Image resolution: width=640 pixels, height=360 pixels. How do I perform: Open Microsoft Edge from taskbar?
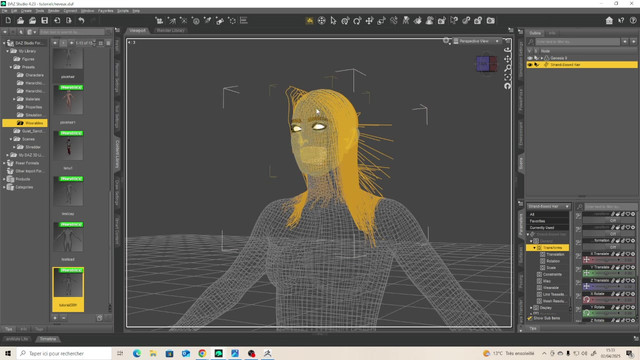click(x=137, y=353)
